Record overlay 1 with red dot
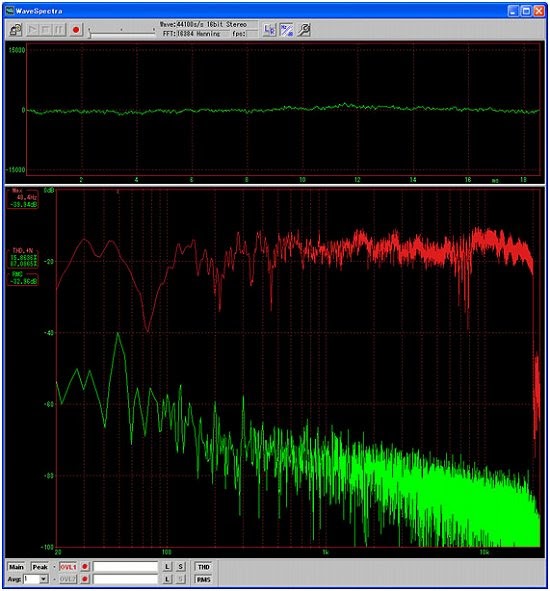Screen dimensions: 550x591 tap(85, 567)
